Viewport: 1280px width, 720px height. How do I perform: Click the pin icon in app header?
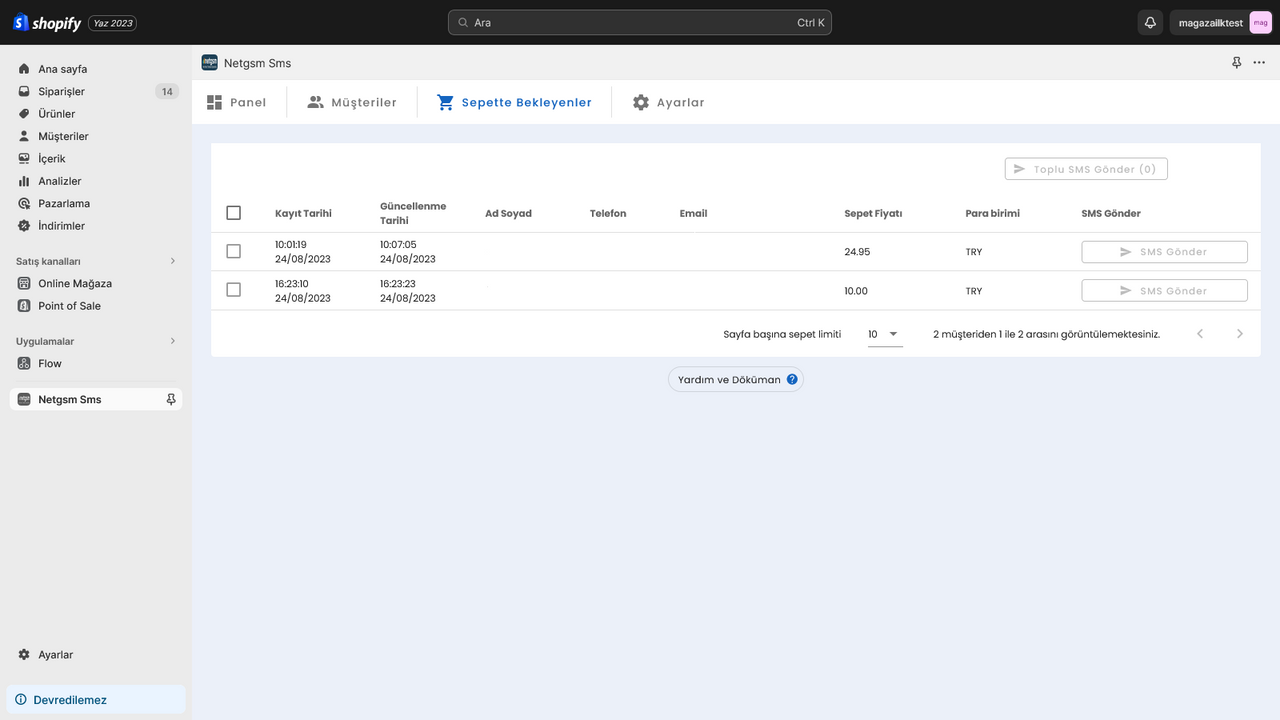[x=1236, y=62]
